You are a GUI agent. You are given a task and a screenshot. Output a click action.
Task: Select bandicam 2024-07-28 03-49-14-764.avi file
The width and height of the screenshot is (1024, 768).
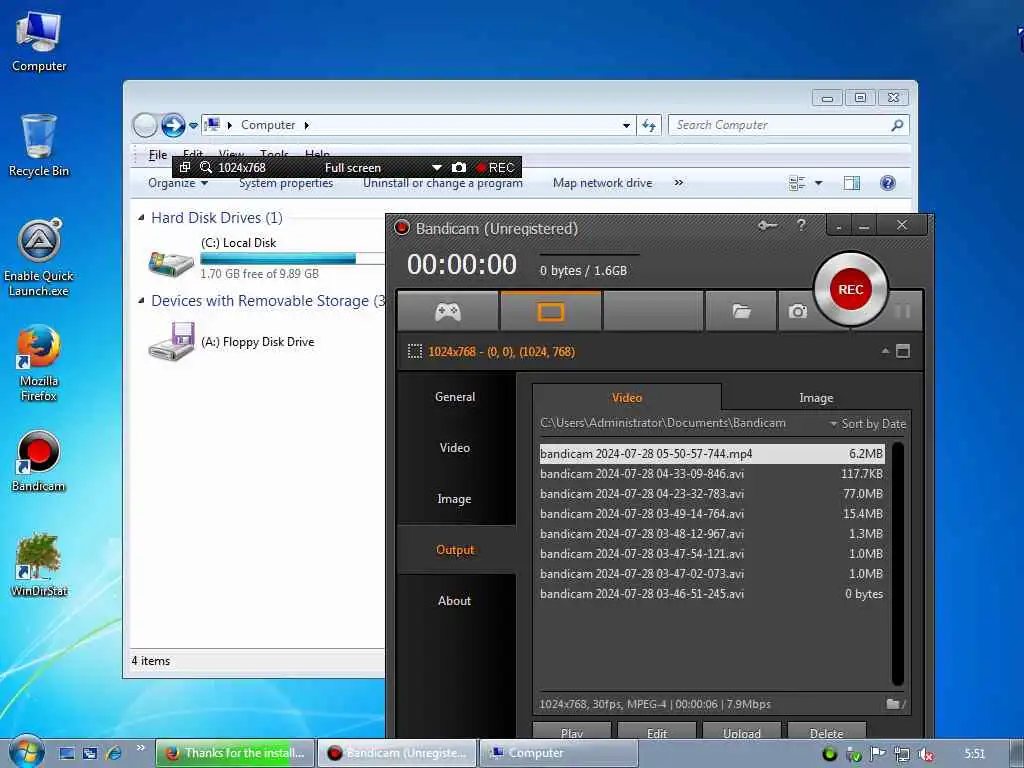(x=711, y=514)
